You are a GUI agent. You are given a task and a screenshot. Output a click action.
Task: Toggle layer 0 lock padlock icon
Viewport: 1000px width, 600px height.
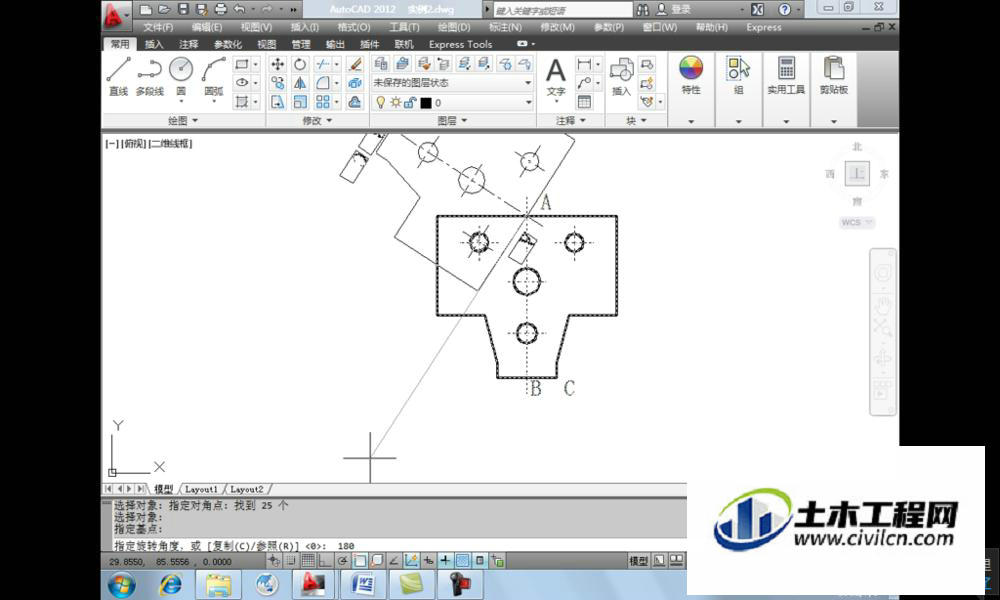[410, 102]
